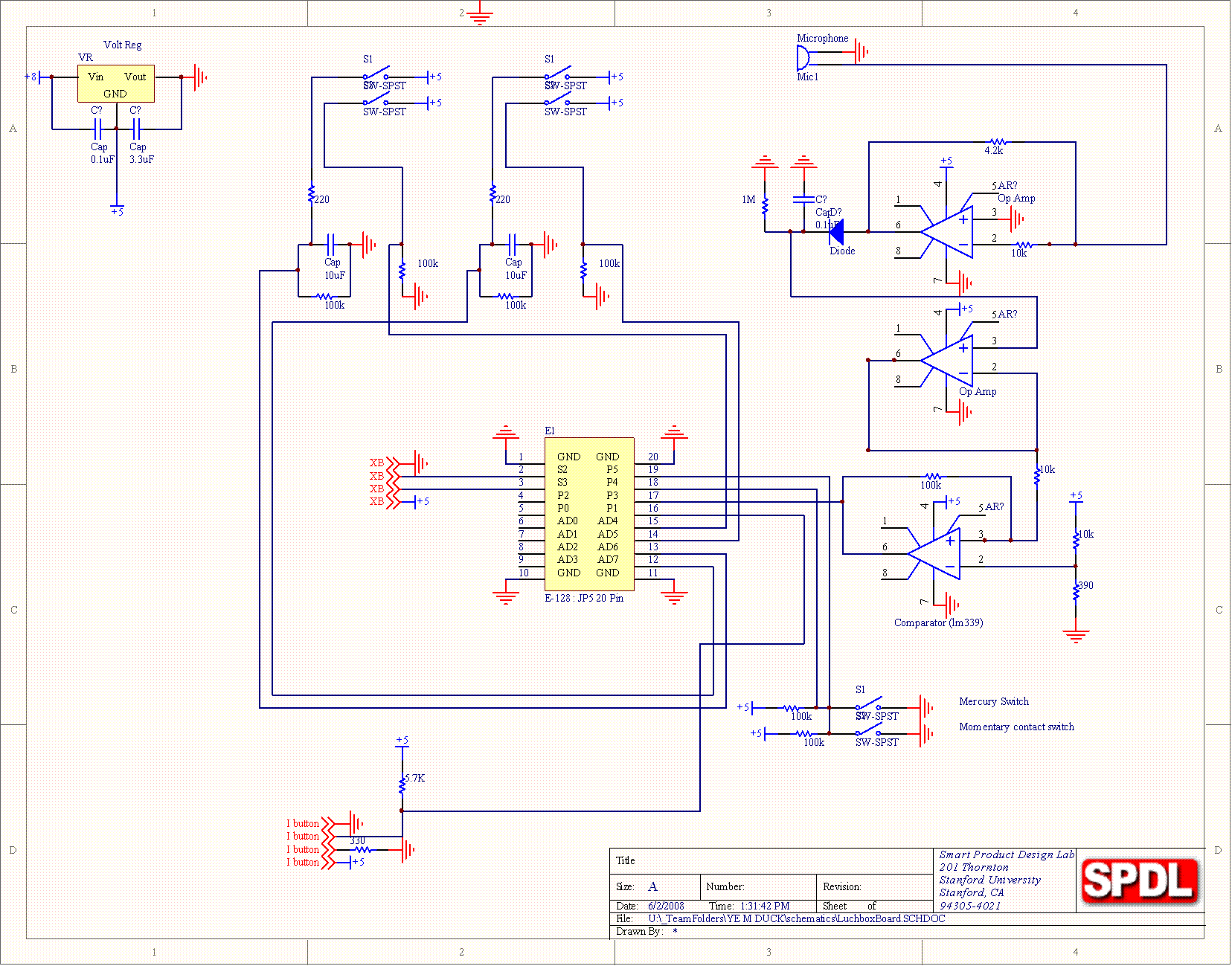Select the 4.2k feedback resistor
This screenshot has height=966, width=1232.
click(998, 142)
